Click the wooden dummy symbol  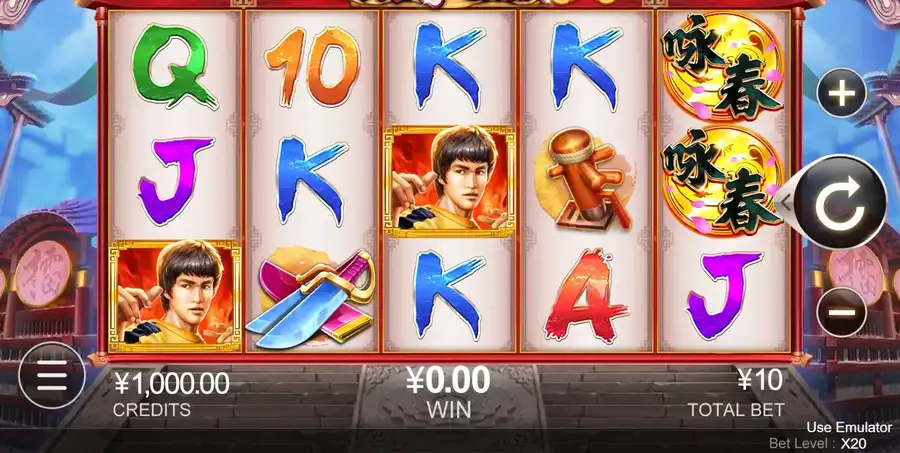coord(585,180)
